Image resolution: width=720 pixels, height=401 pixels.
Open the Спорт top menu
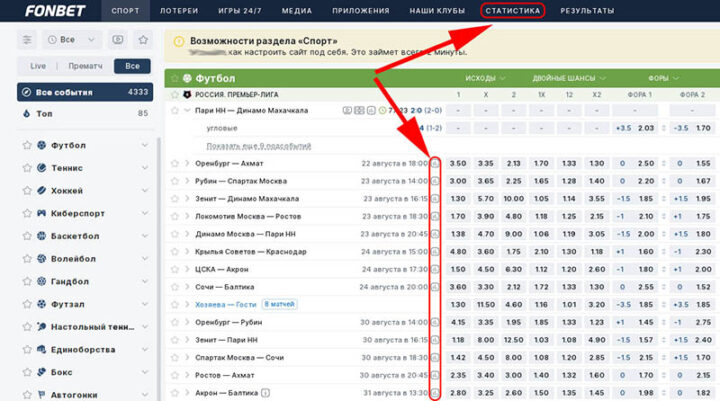(x=125, y=11)
